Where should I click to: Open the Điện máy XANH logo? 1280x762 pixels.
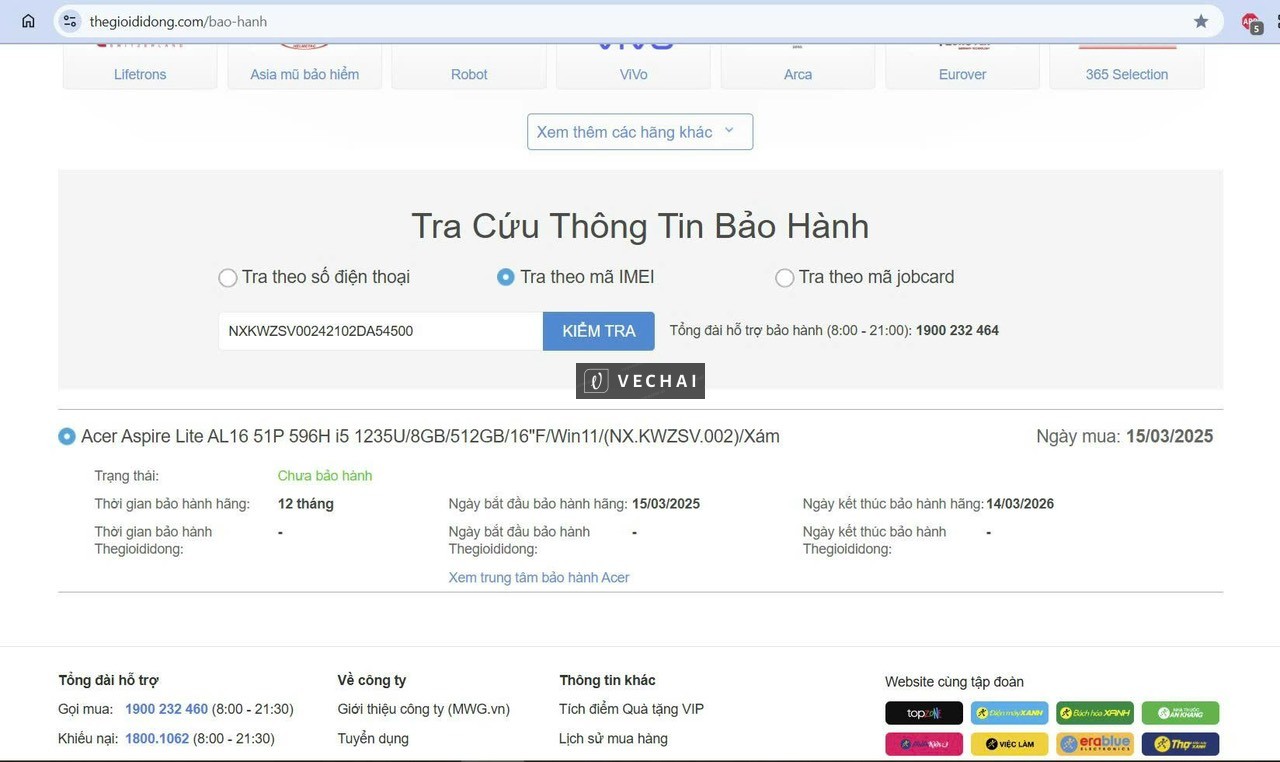1009,713
